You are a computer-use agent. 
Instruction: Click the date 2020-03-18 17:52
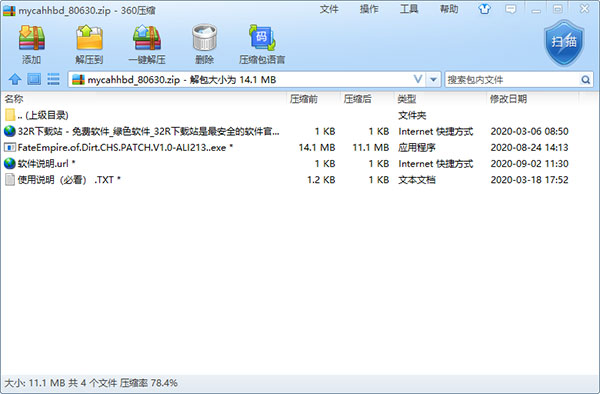(530, 179)
